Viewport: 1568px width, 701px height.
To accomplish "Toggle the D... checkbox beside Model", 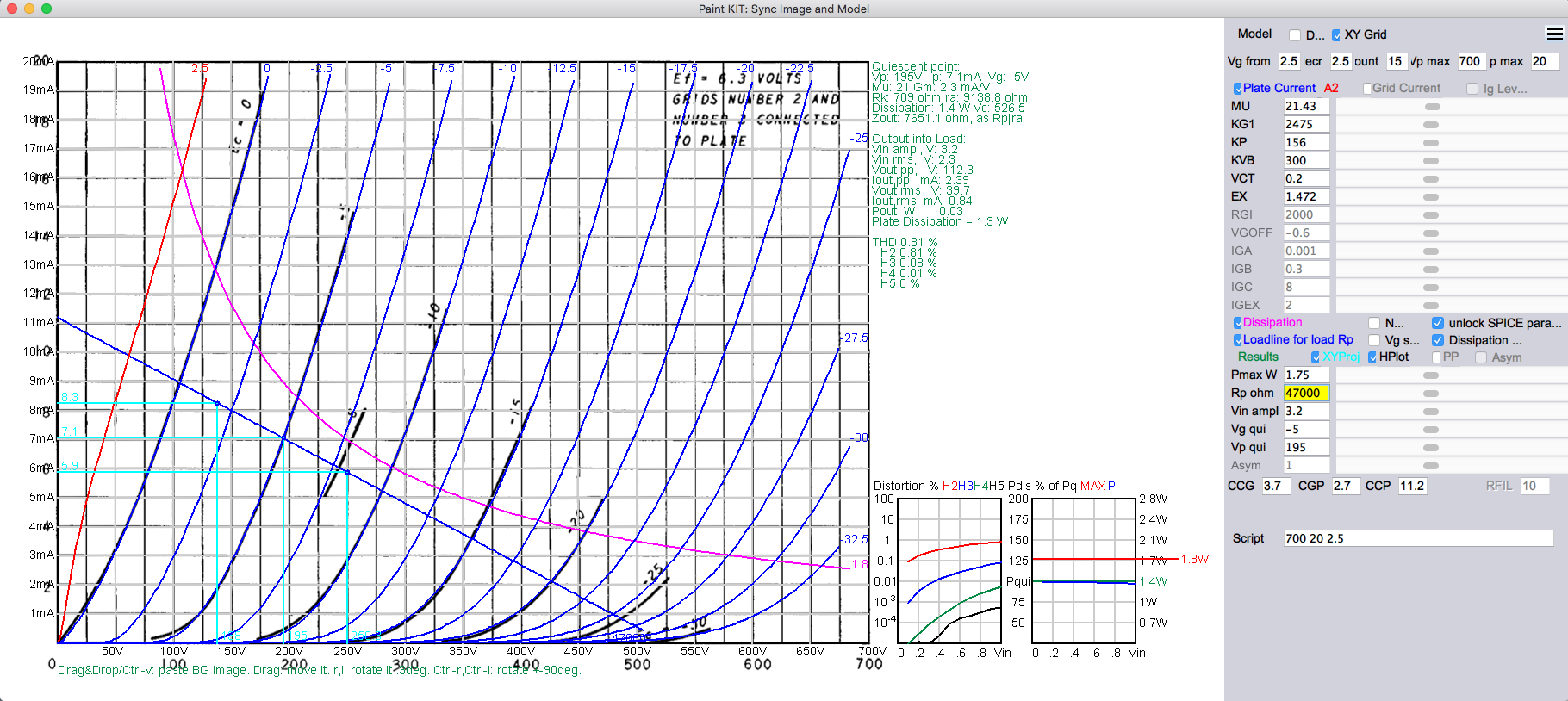I will pos(1295,35).
